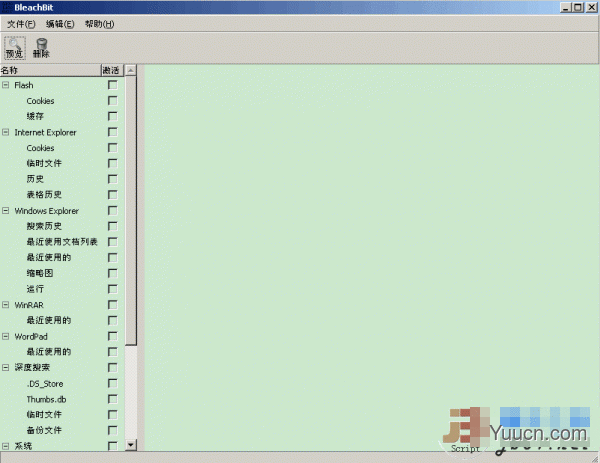Collapse the Internet Explorer tree group

pyautogui.click(x=5, y=132)
